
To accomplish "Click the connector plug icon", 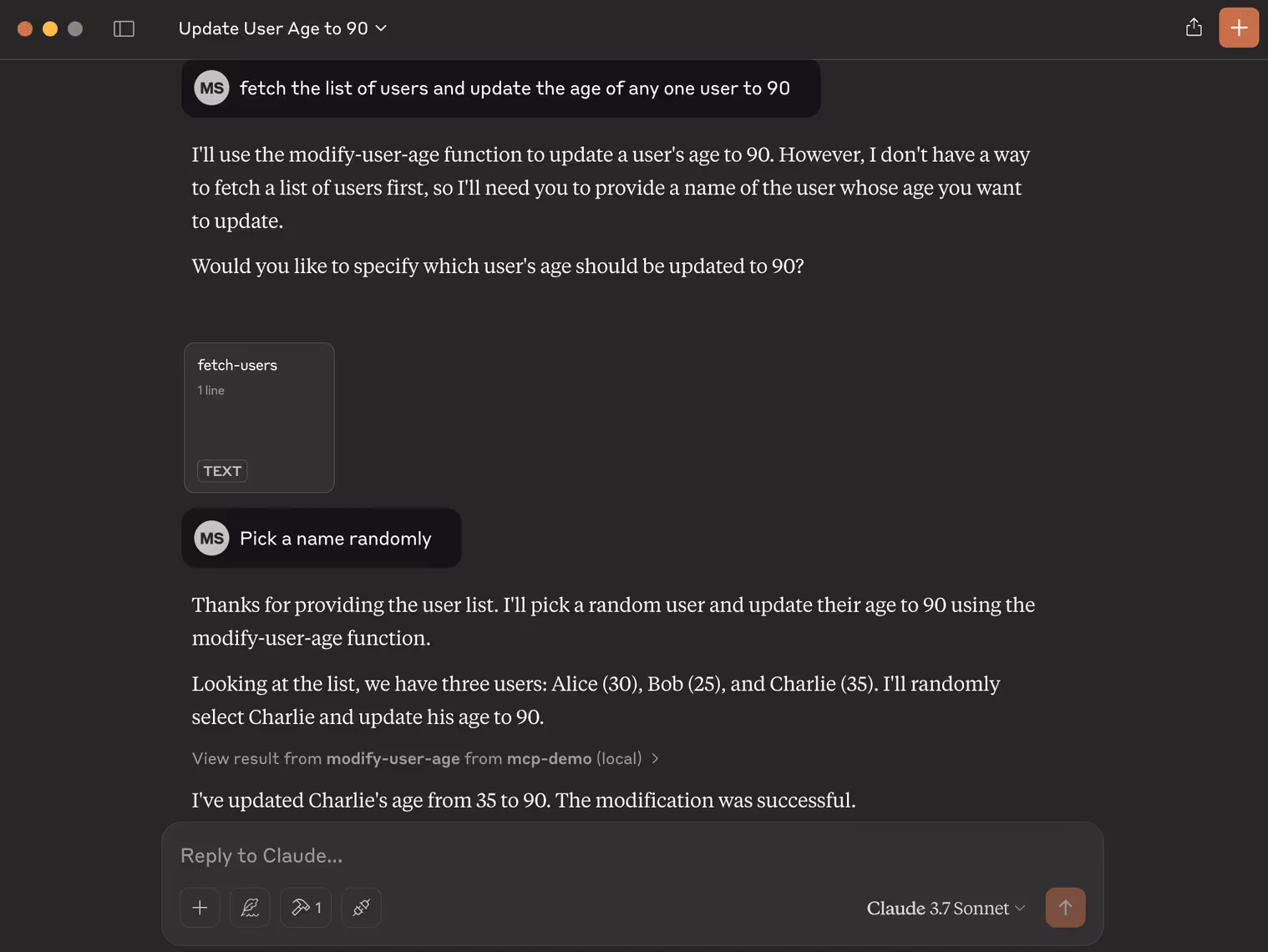I will tap(362, 908).
